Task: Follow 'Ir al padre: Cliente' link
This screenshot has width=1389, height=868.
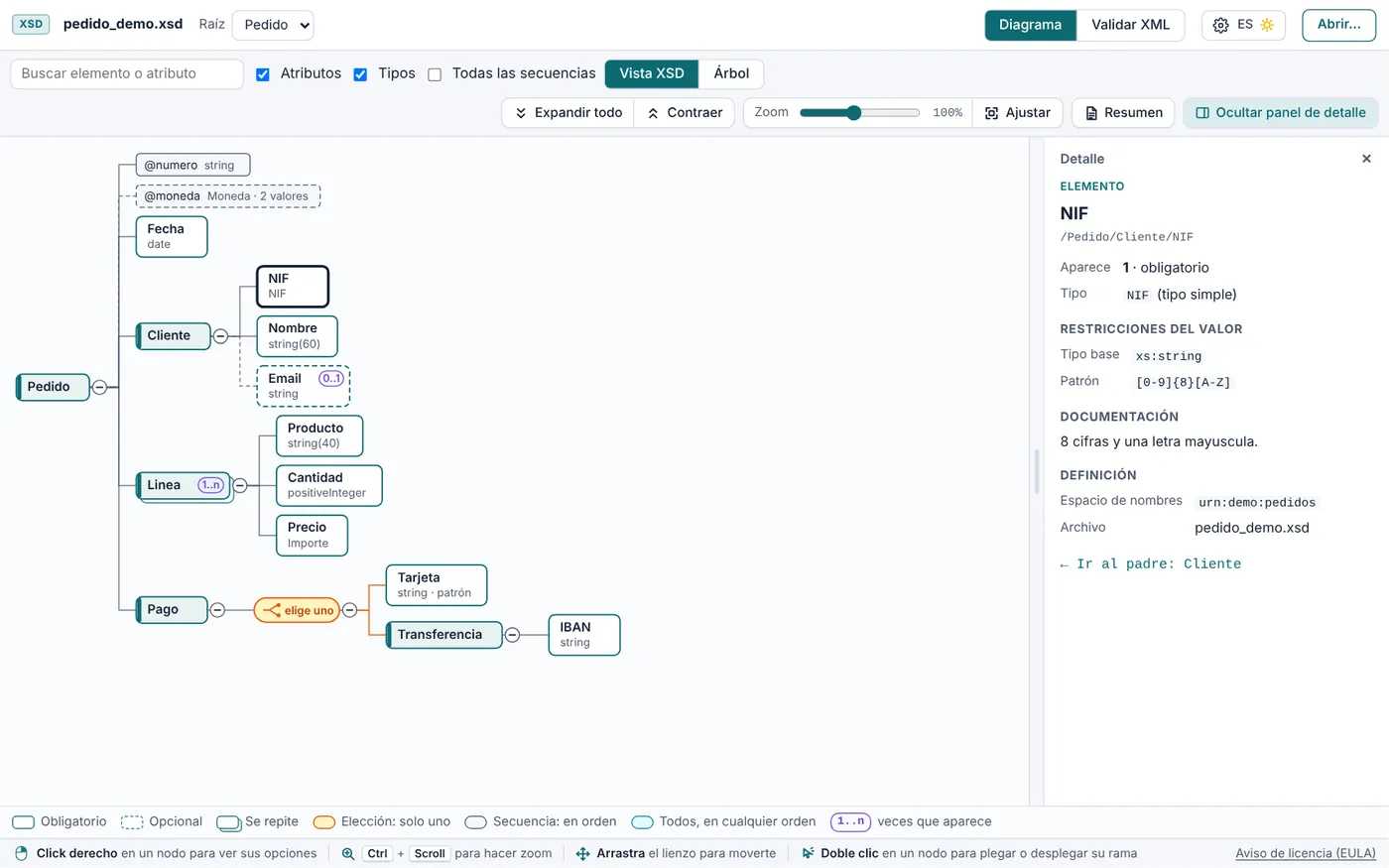Action: coord(1150,564)
